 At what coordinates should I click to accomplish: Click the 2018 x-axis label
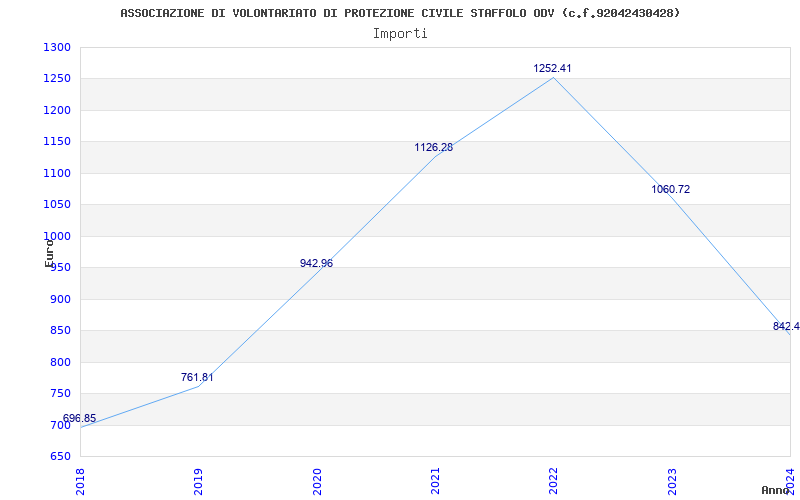81,482
